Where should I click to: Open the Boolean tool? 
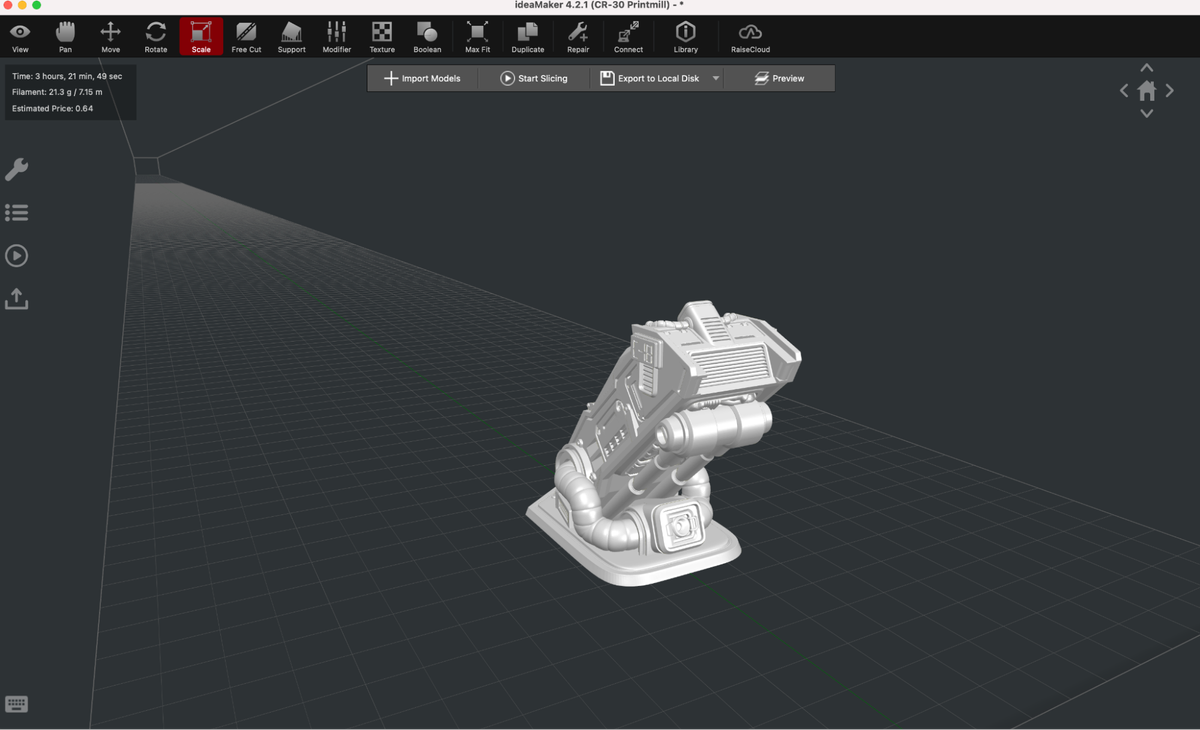click(x=427, y=36)
